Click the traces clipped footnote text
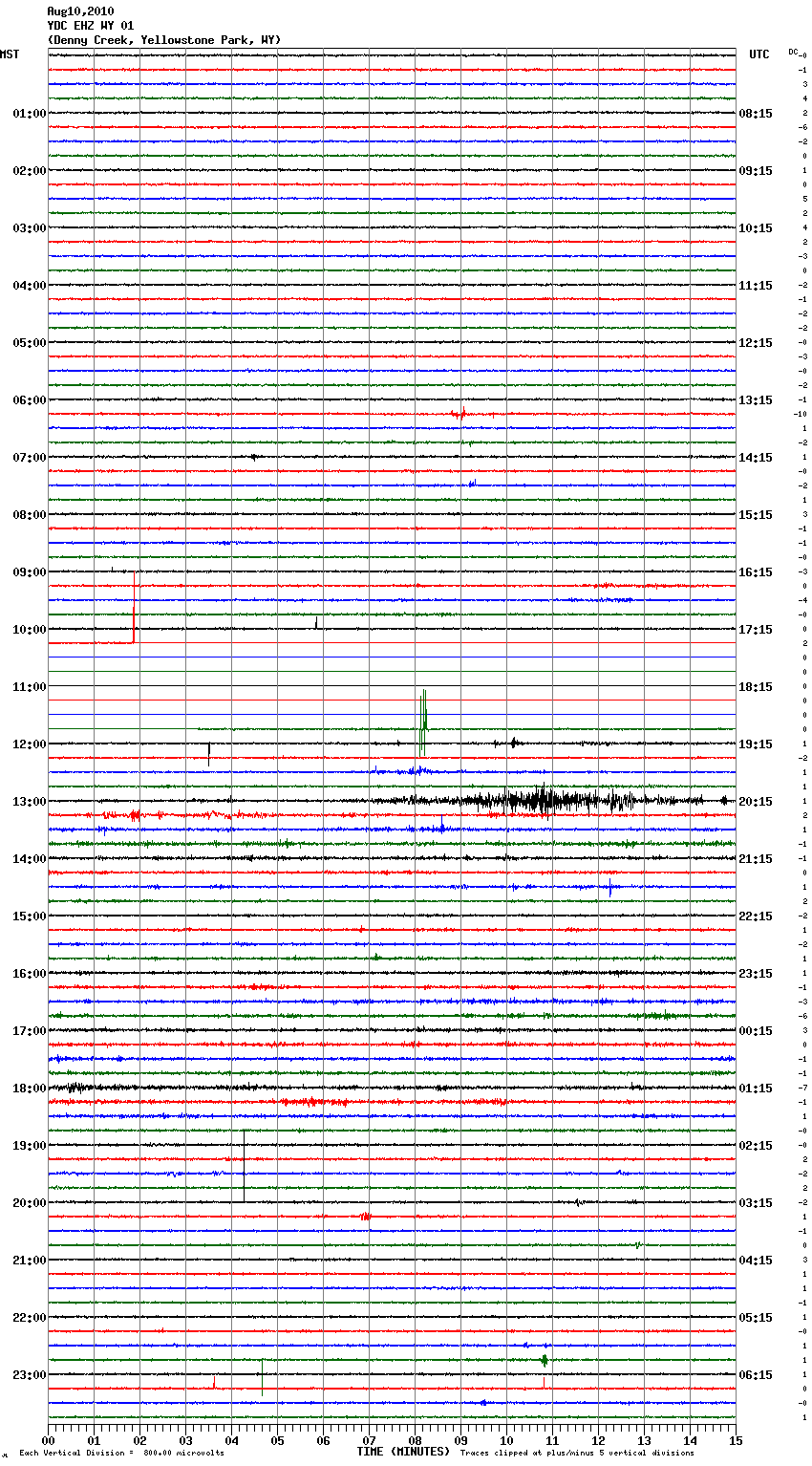 pyautogui.click(x=577, y=1454)
